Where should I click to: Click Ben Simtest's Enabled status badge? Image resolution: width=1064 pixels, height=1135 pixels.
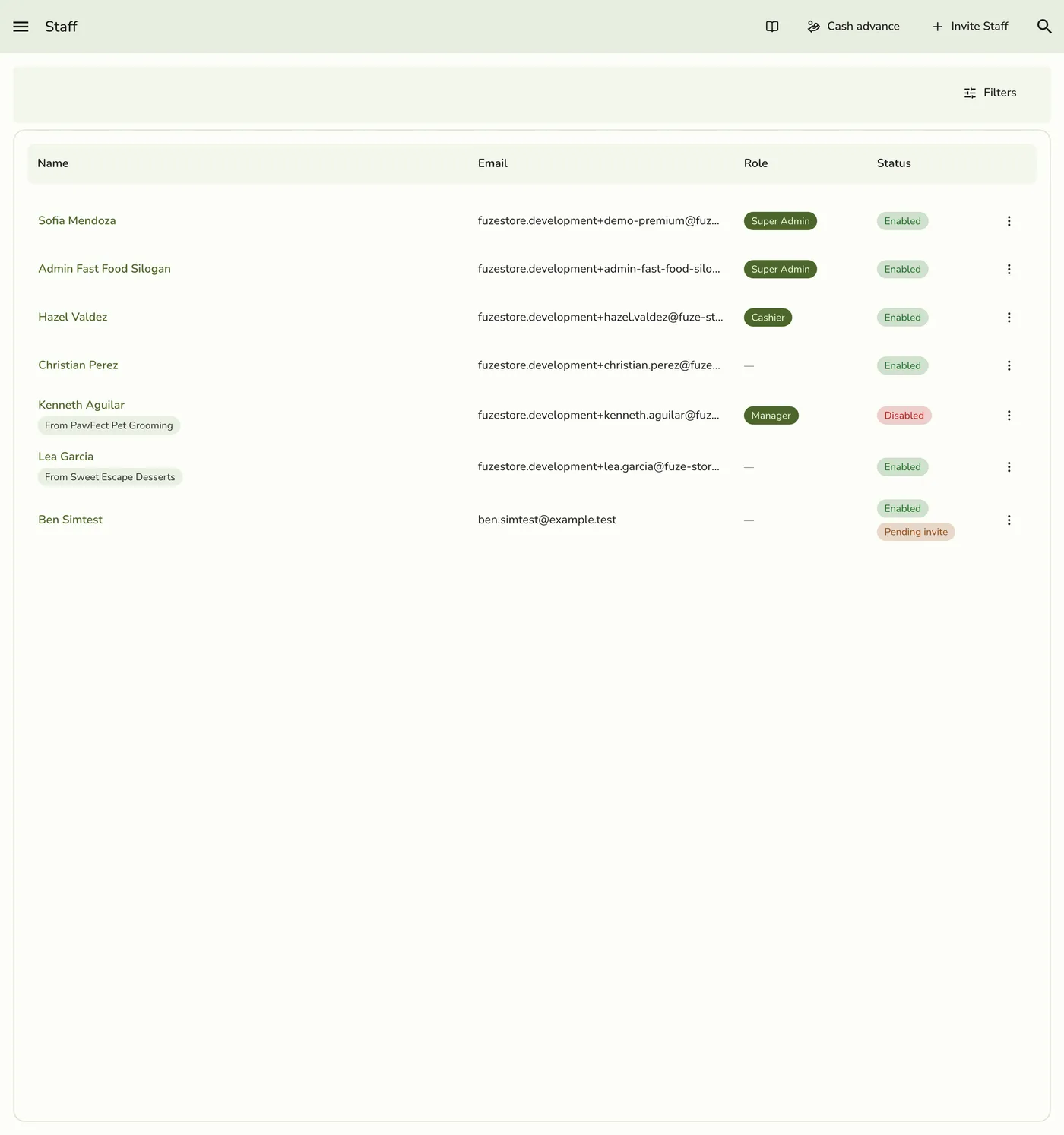[x=903, y=508]
